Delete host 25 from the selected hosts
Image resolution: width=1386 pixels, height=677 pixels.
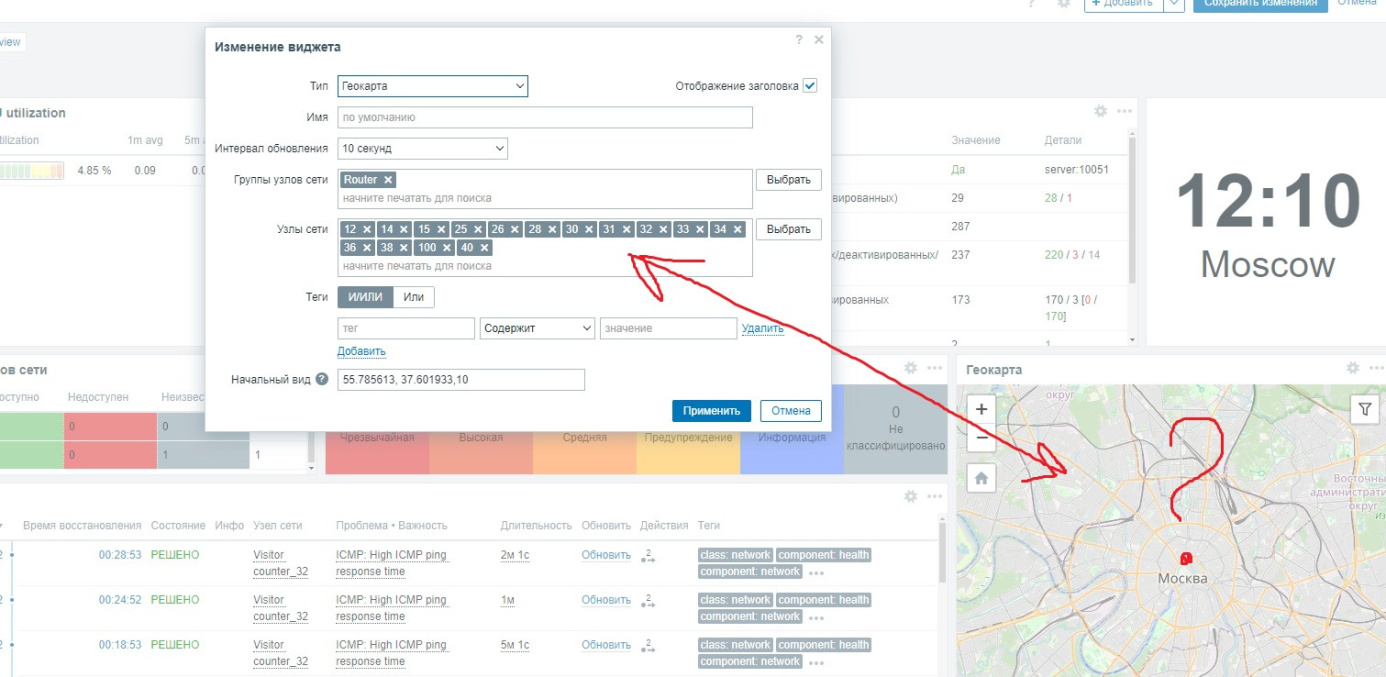(x=478, y=229)
